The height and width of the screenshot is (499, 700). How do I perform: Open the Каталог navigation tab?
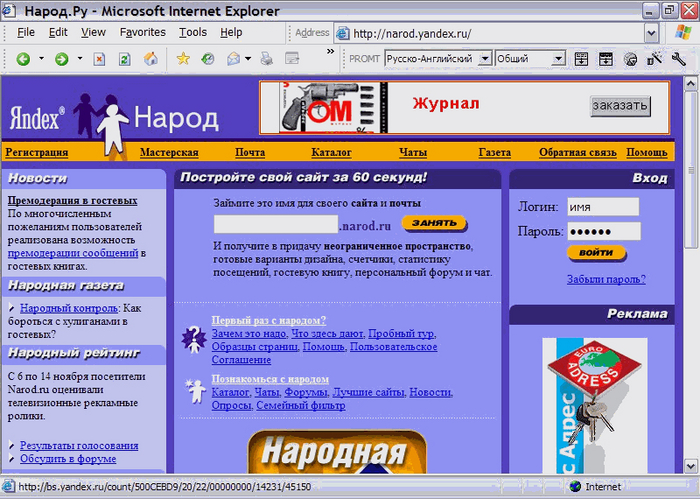(331, 153)
